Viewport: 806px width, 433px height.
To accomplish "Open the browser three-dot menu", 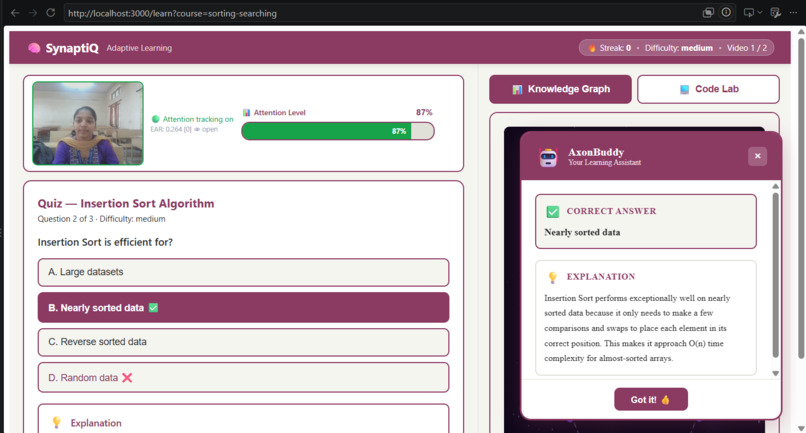I will pyautogui.click(x=793, y=13).
